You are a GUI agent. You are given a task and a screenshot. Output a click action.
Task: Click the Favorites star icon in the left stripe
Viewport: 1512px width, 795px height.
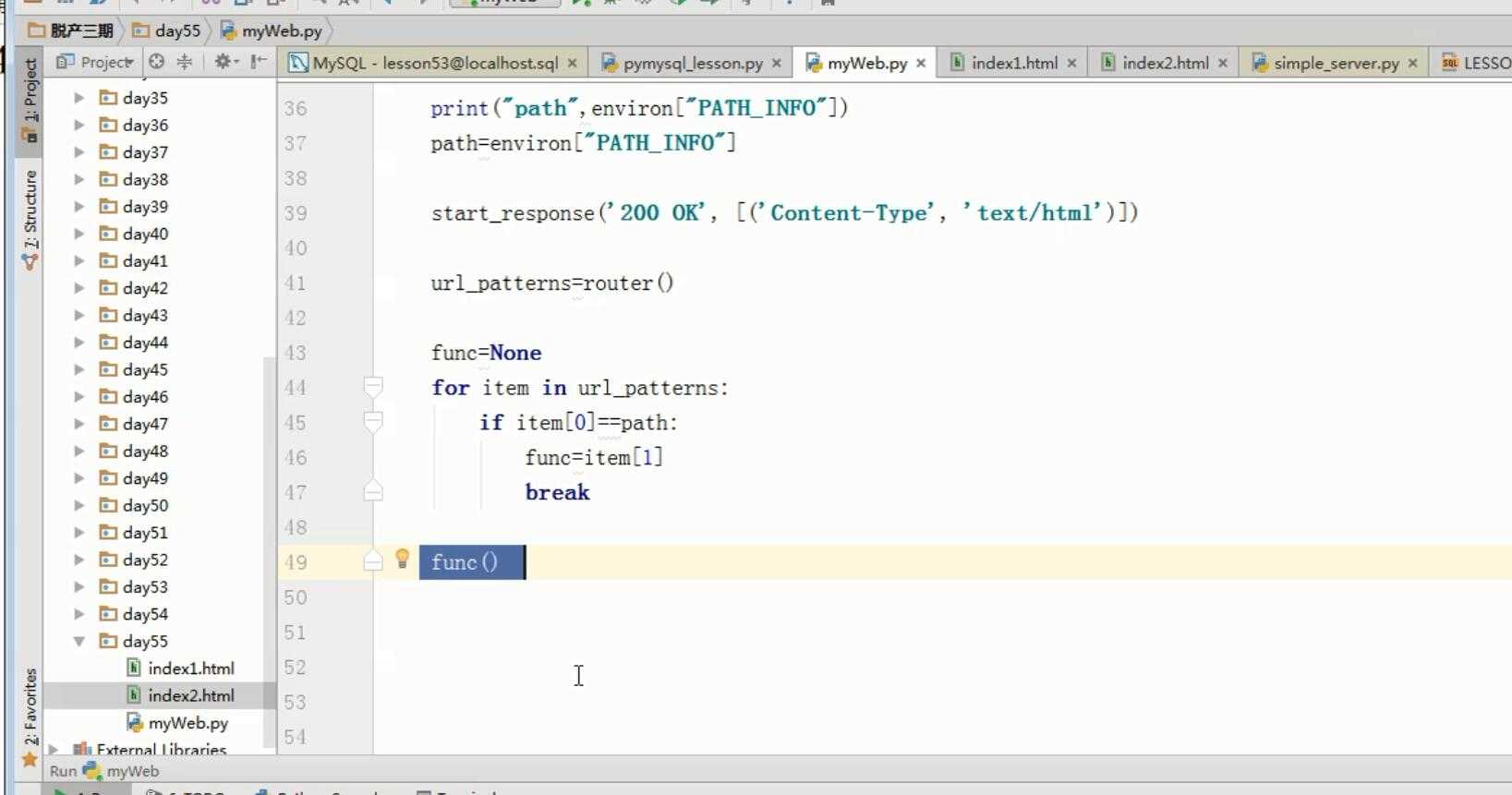[x=30, y=760]
